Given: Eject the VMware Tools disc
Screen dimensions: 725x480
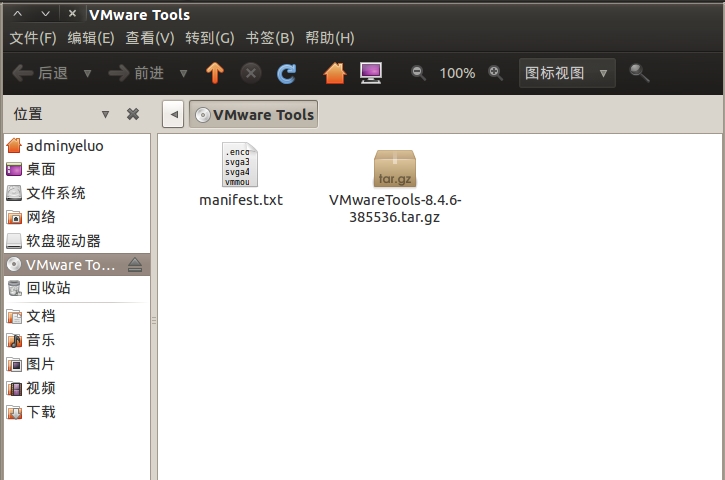Looking at the screenshot, I should point(135,265).
